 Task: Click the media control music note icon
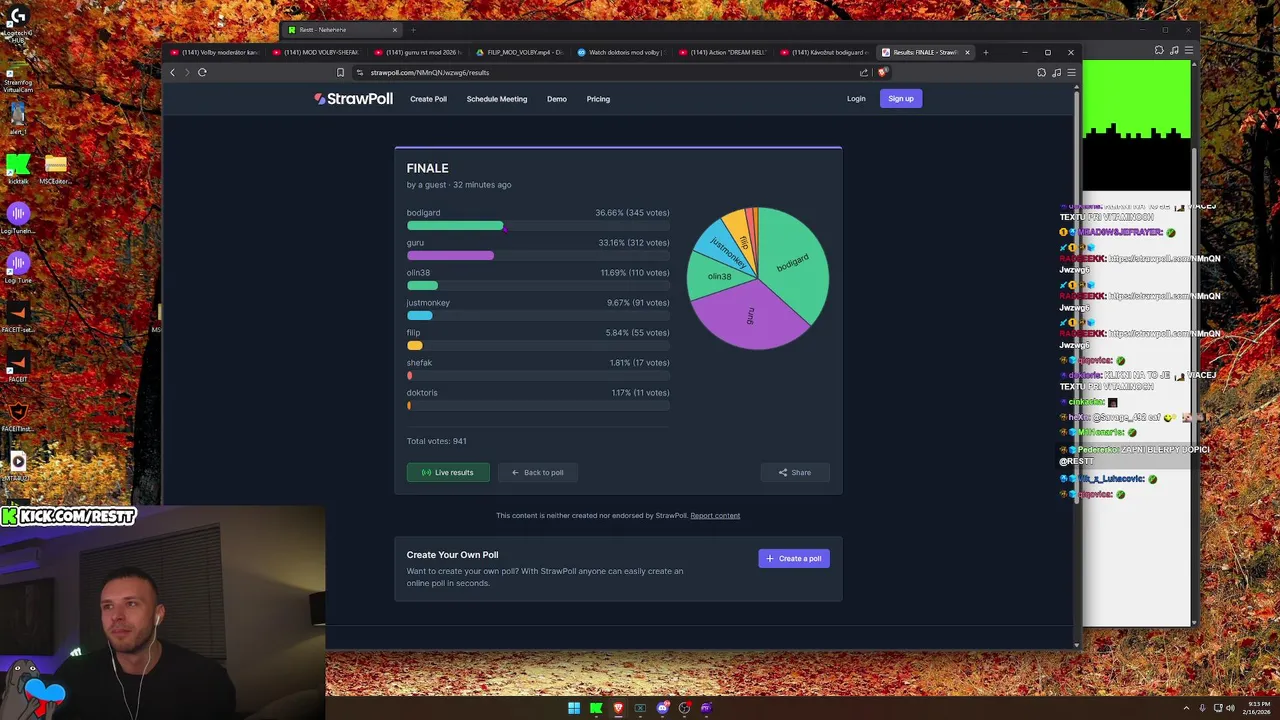point(1056,72)
